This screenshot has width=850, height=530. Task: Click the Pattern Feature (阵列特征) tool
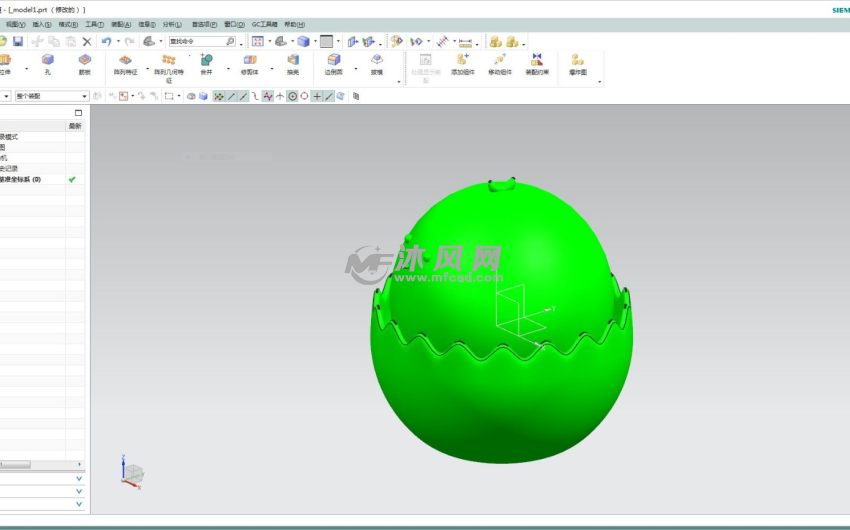[125, 64]
